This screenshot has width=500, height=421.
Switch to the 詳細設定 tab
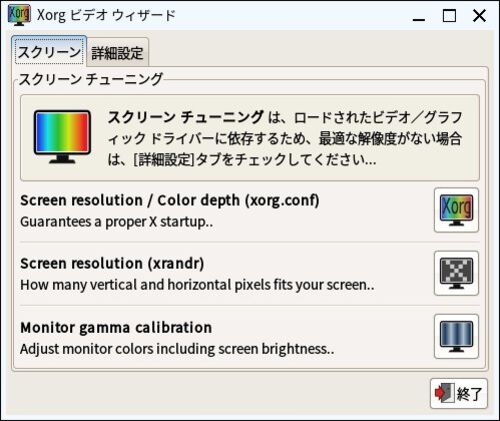pos(117,53)
